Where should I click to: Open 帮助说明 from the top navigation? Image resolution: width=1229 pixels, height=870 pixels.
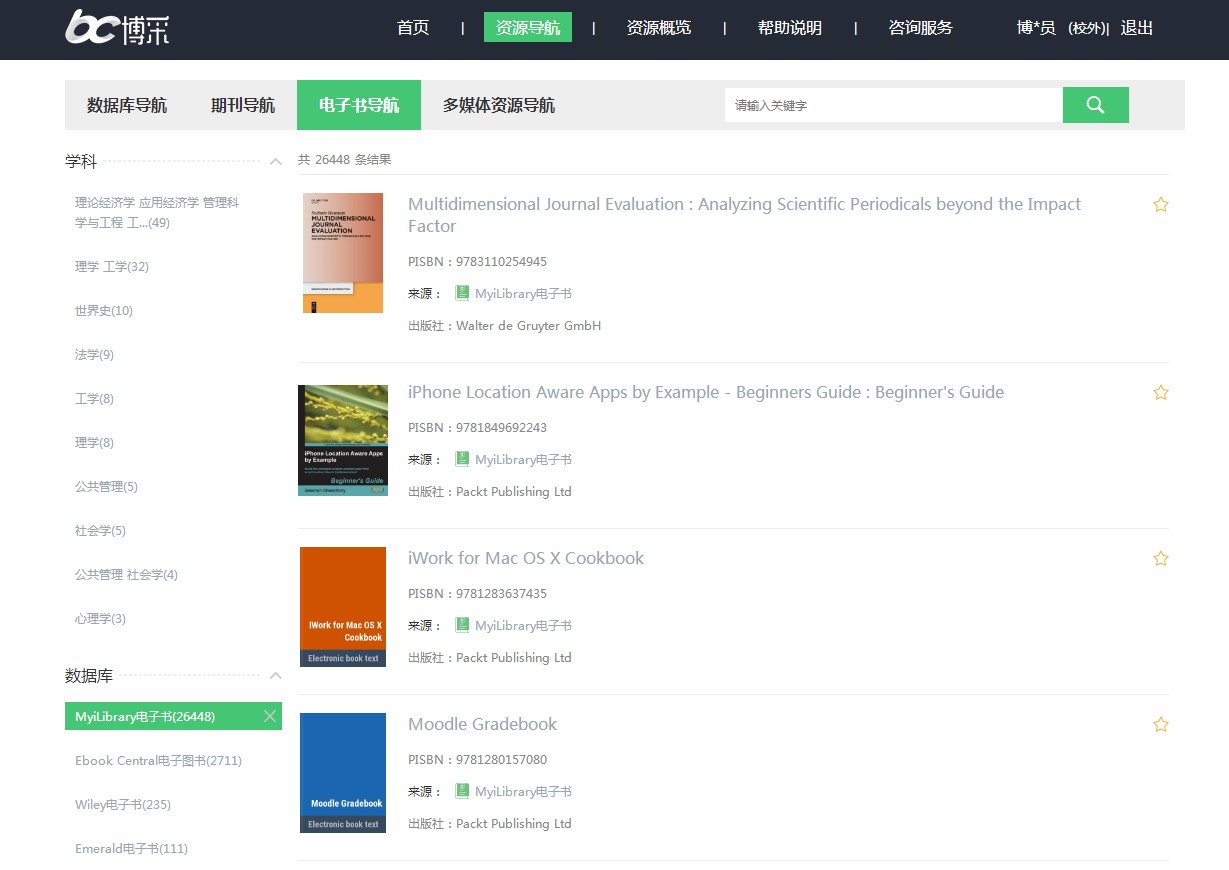[x=789, y=28]
